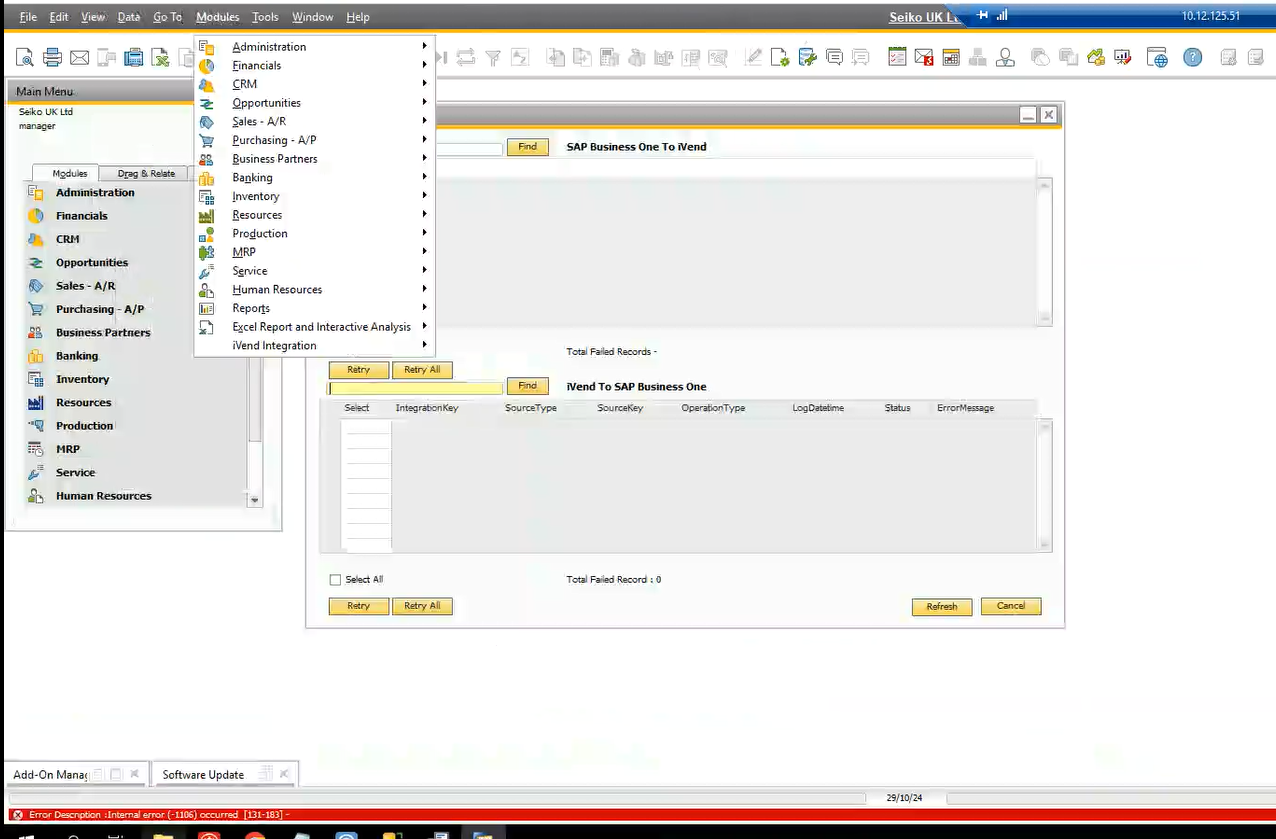
Task: Open the Software Update minimized window tab
Action: pyautogui.click(x=225, y=774)
